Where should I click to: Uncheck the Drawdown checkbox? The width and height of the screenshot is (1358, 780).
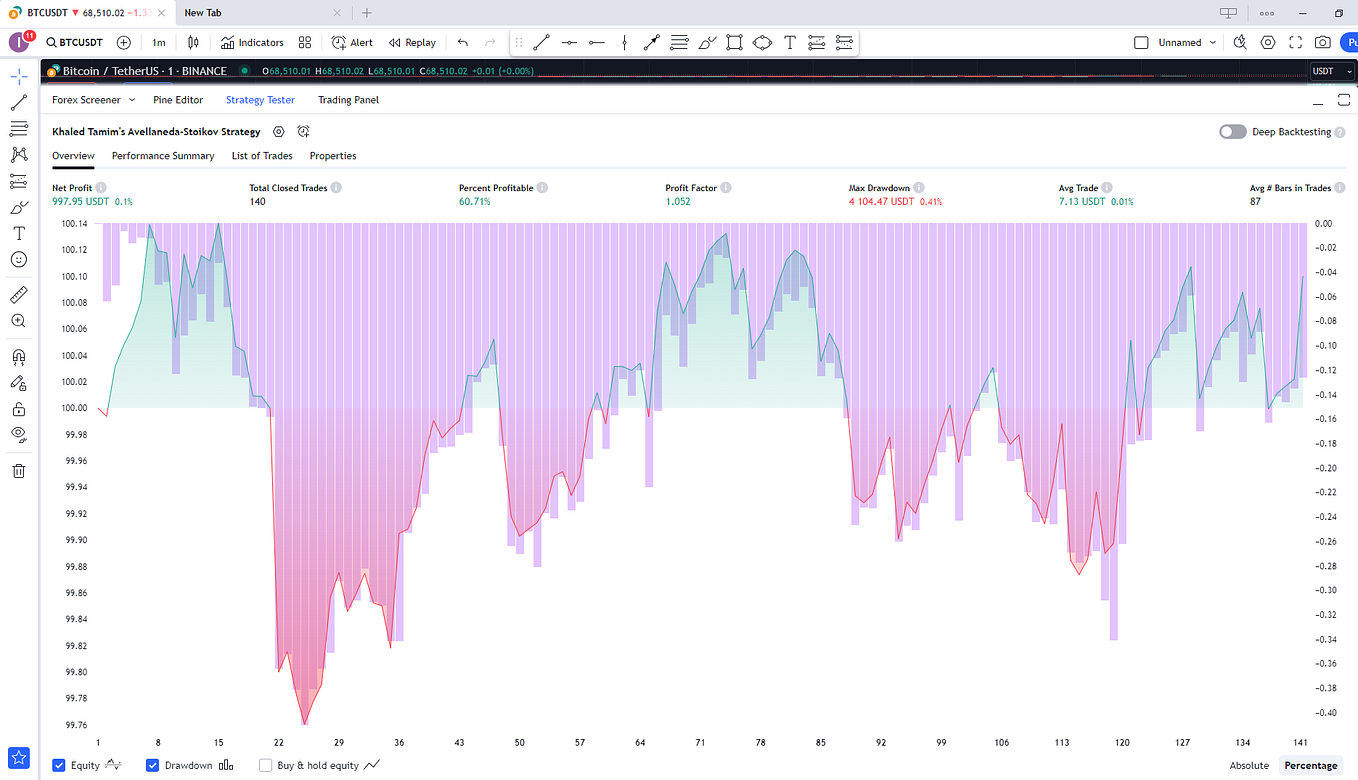[153, 765]
